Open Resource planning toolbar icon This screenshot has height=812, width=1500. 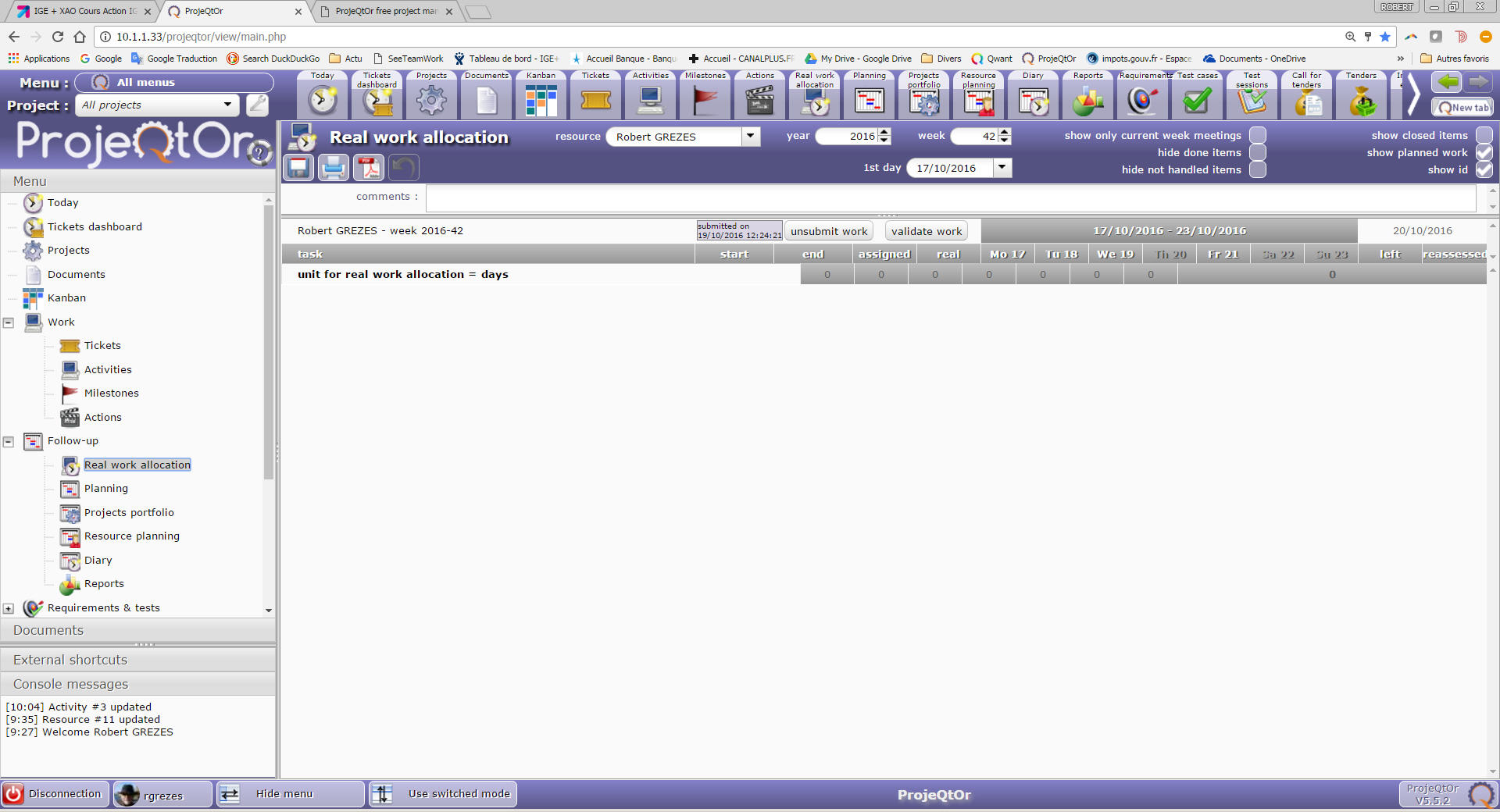[978, 94]
